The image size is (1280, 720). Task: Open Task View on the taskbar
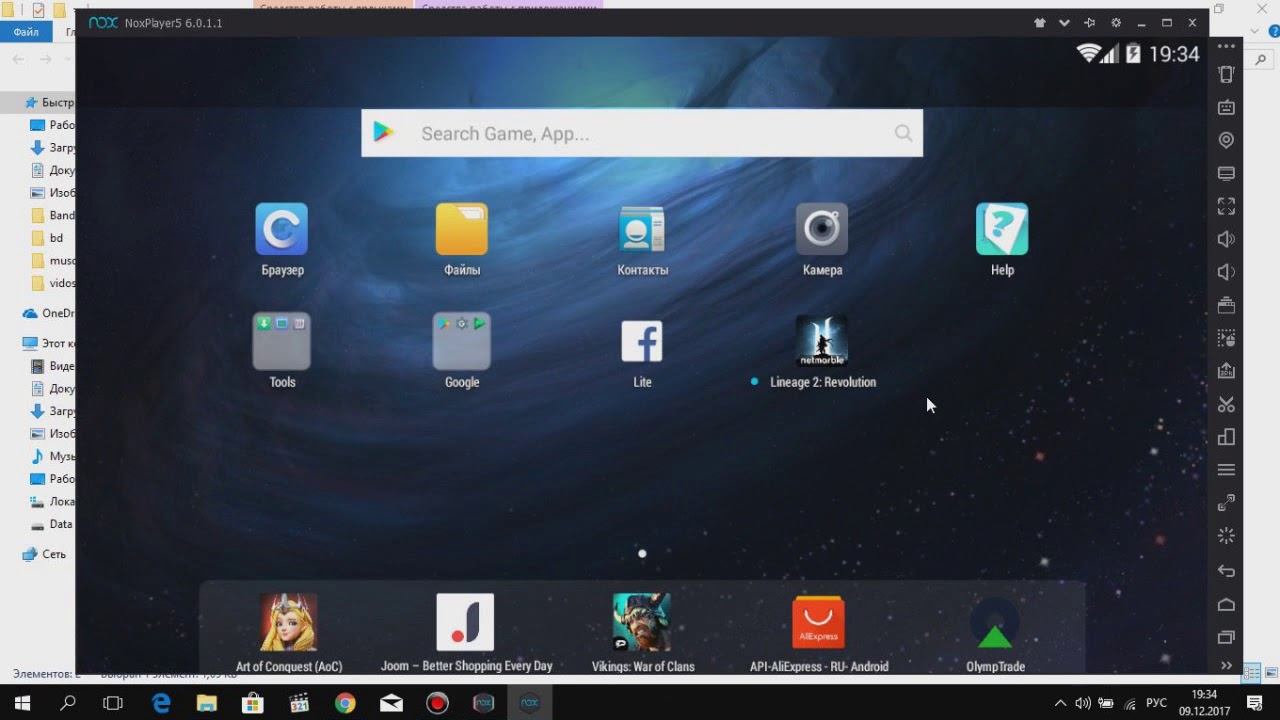click(113, 703)
